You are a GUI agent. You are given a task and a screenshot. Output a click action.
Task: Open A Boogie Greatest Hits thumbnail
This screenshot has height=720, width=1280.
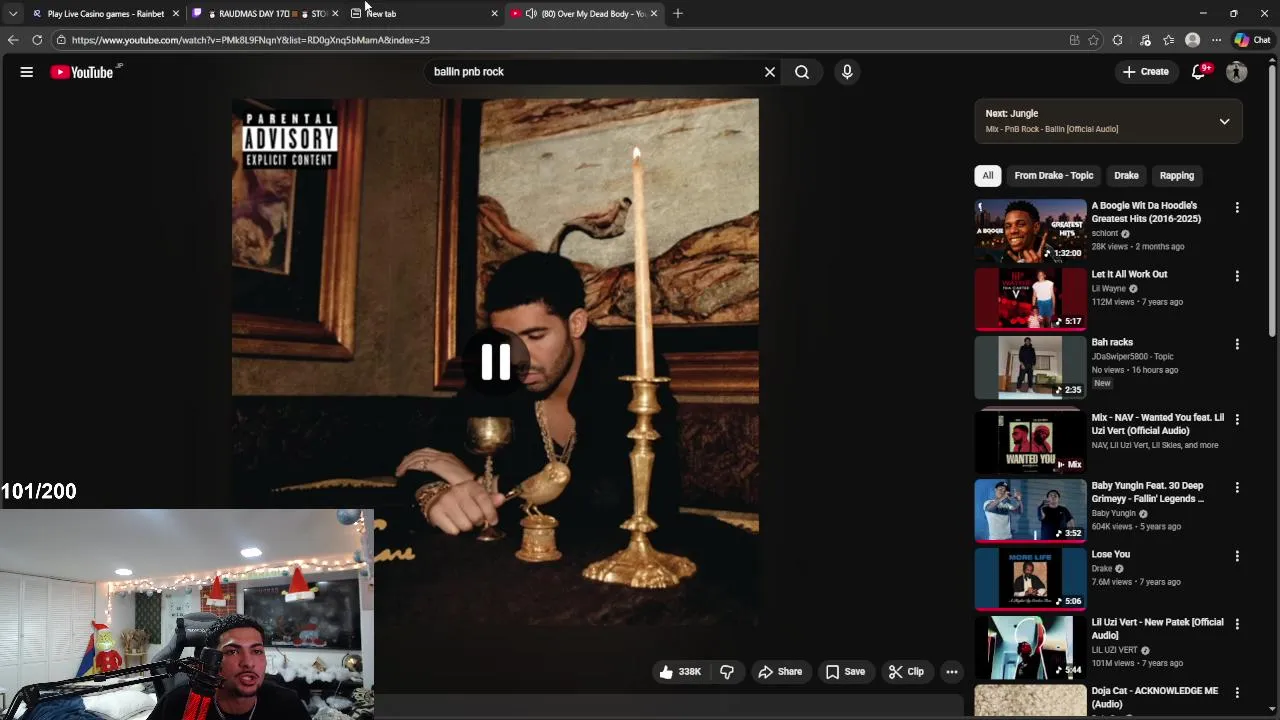(x=1030, y=230)
